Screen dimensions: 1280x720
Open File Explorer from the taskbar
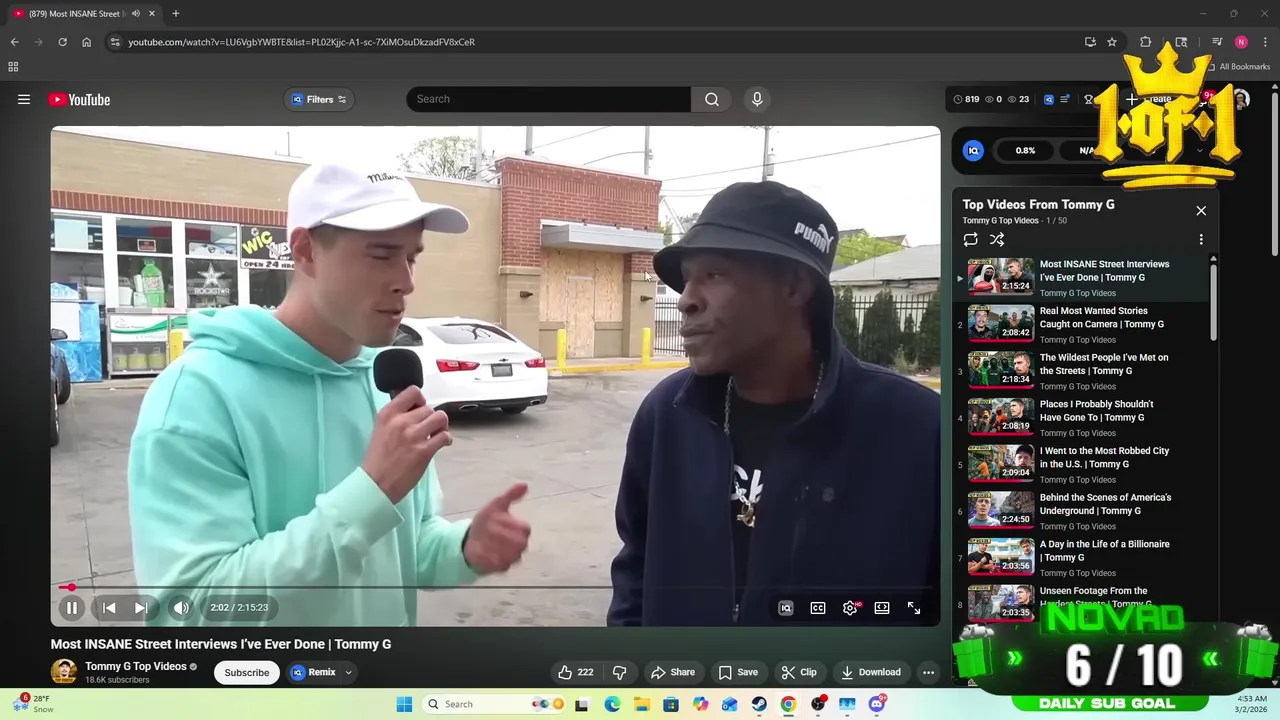(641, 704)
